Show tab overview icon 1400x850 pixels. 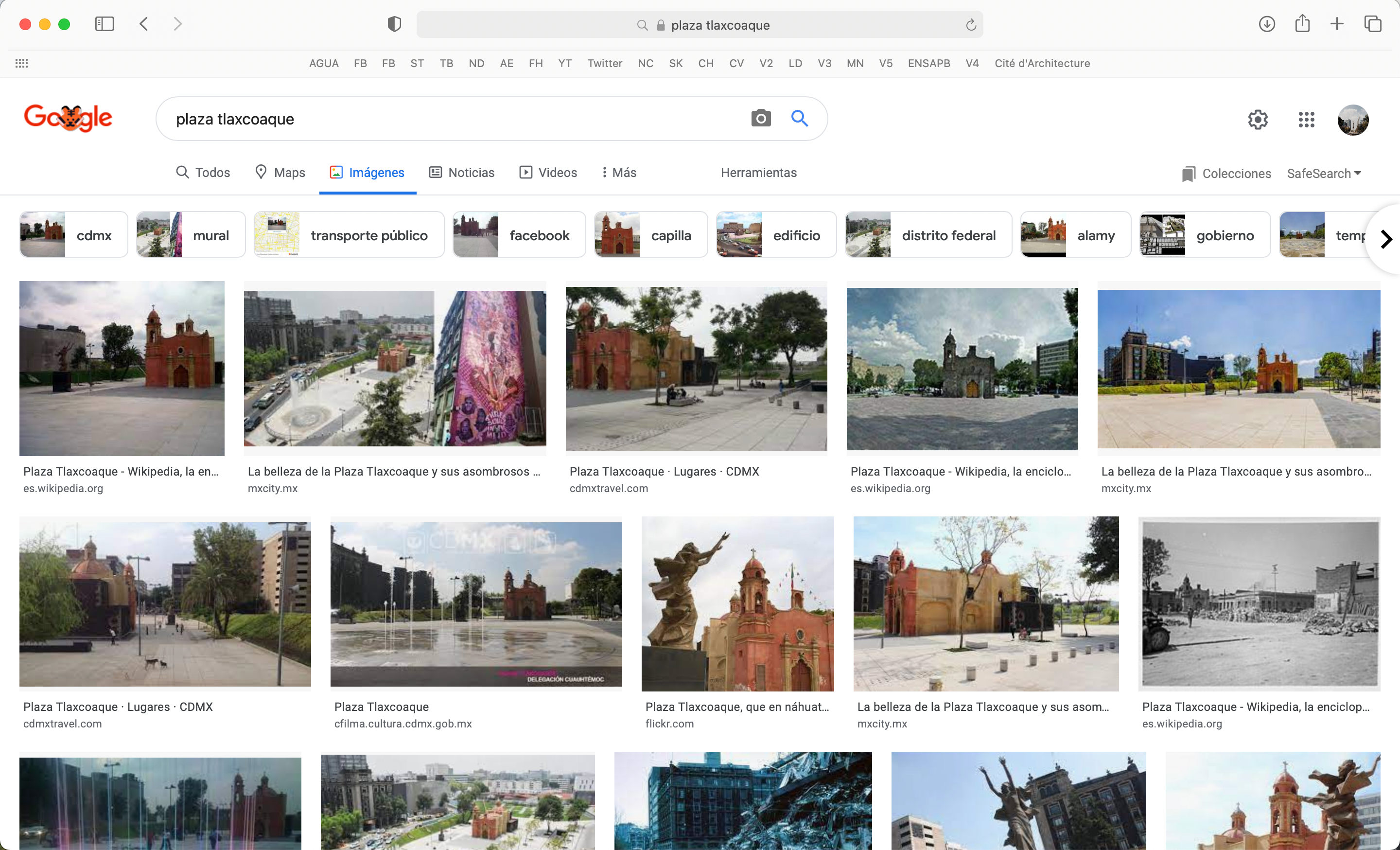coord(1372,24)
